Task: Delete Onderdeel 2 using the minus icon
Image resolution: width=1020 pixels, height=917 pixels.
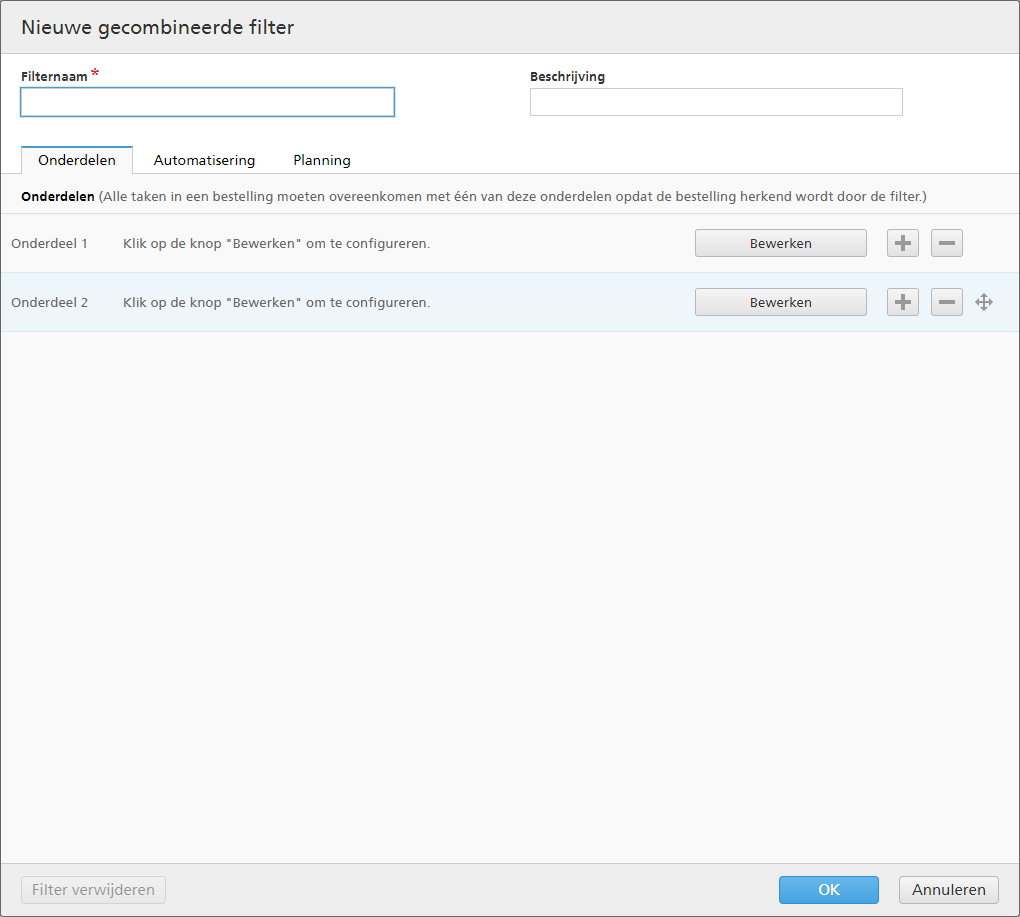Action: tap(946, 302)
